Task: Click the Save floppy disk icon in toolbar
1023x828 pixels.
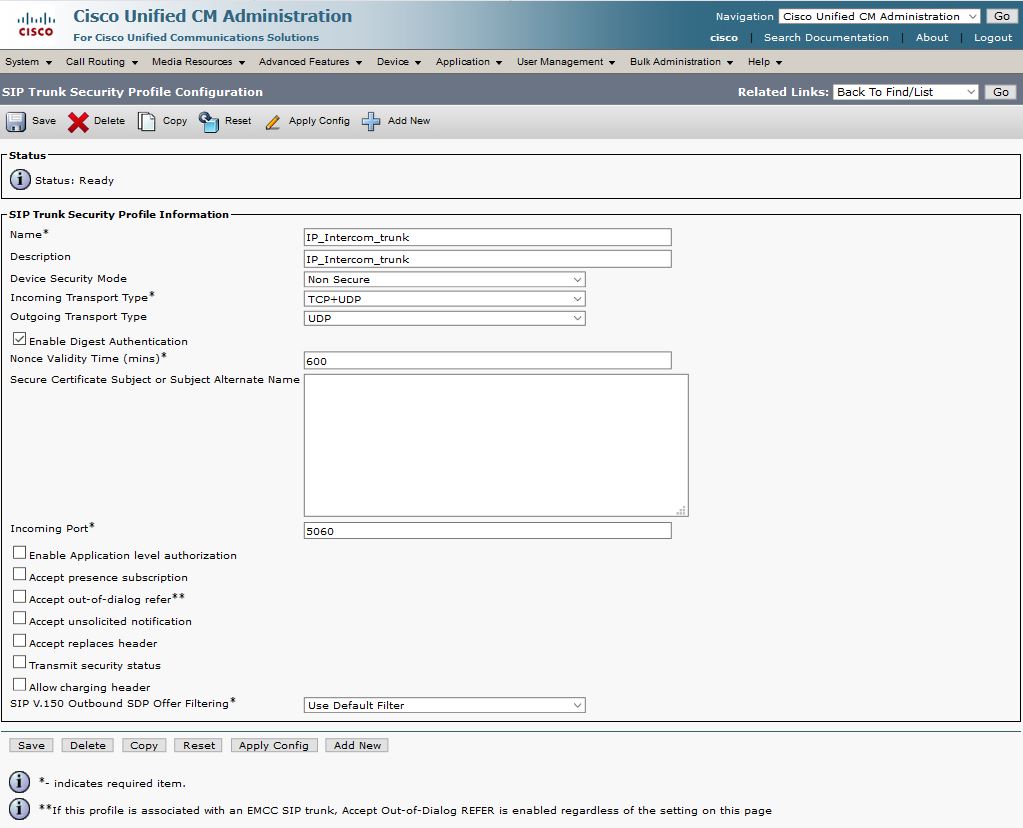Action: click(16, 121)
